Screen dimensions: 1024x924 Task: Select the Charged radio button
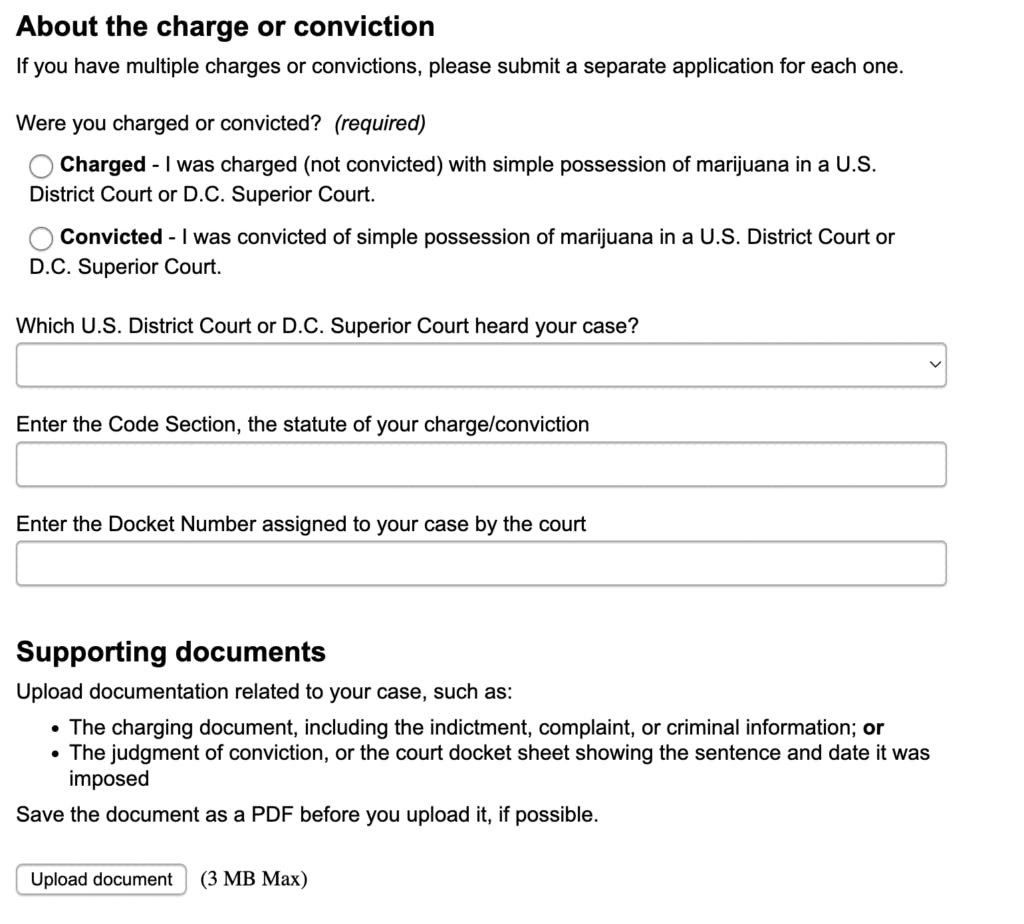tap(42, 165)
